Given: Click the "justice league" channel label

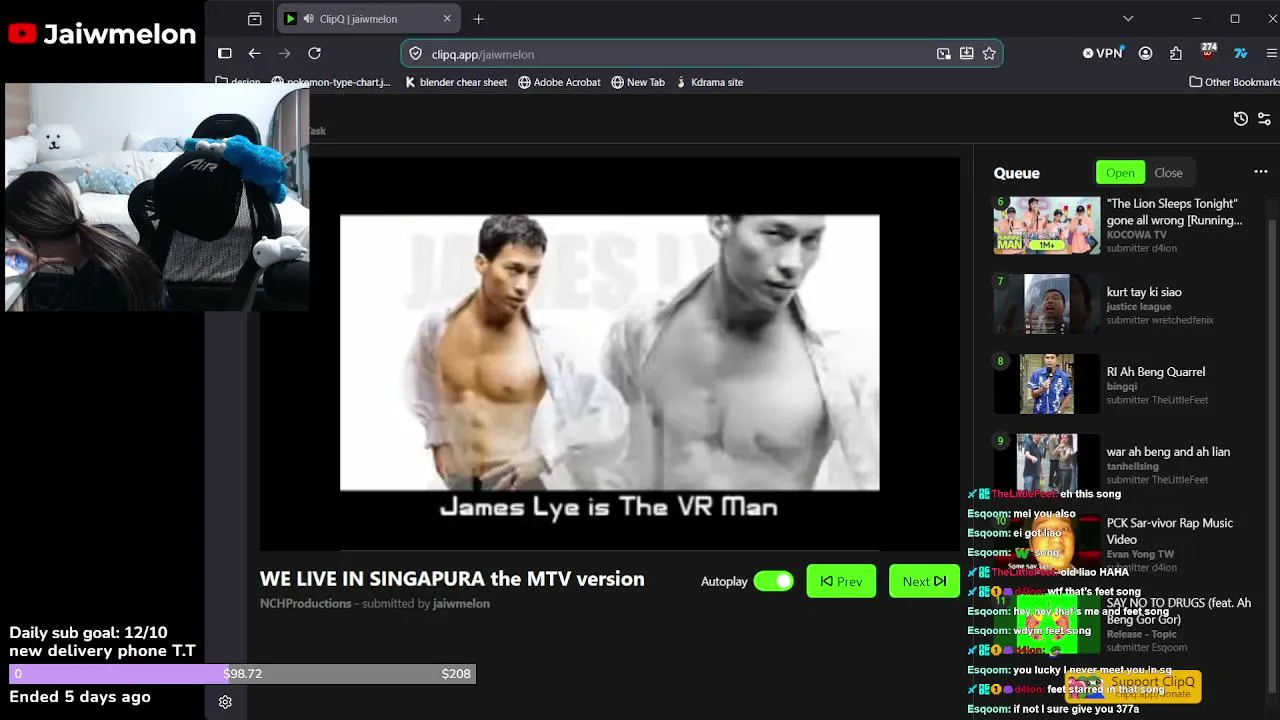Looking at the screenshot, I should pyautogui.click(x=1138, y=307).
